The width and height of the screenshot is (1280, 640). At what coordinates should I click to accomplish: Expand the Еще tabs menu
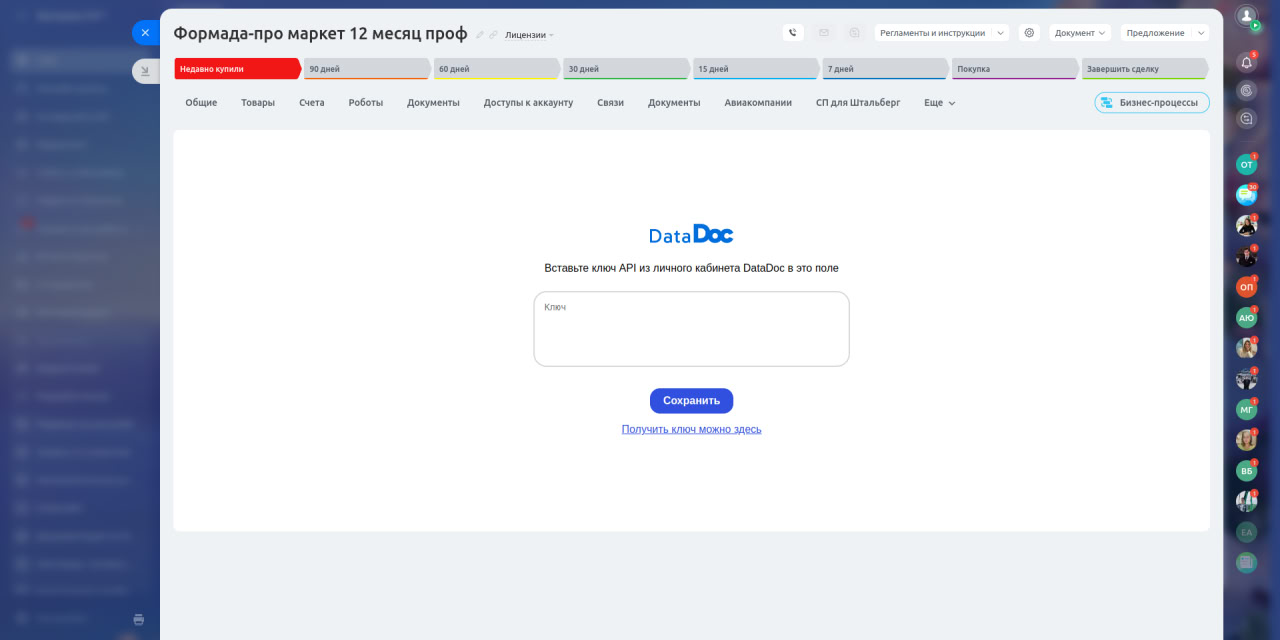click(939, 103)
